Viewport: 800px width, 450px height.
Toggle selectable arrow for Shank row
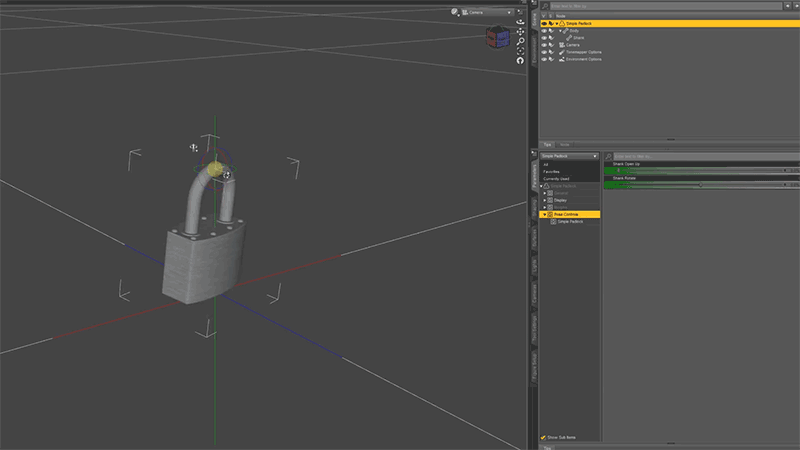click(x=551, y=38)
